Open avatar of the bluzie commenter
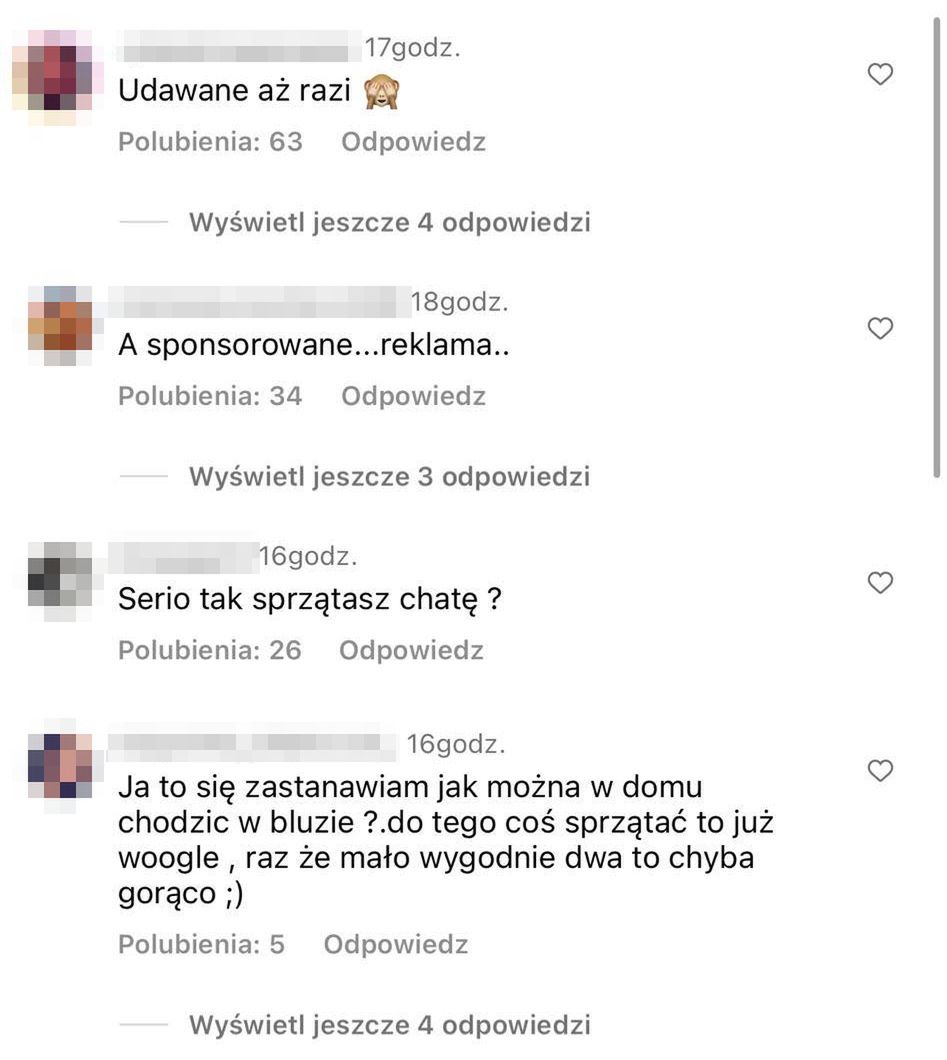Screen dimensions: 947x1060 coord(61,766)
